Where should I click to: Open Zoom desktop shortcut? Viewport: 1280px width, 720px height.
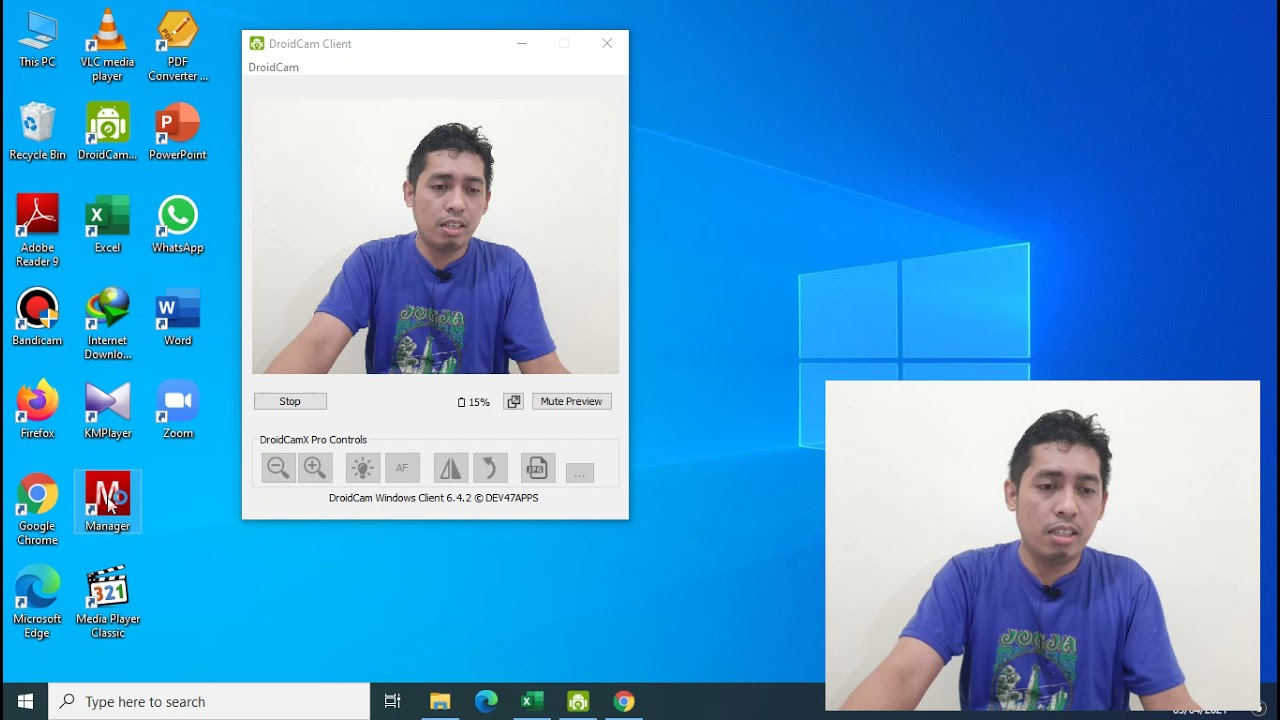[178, 410]
